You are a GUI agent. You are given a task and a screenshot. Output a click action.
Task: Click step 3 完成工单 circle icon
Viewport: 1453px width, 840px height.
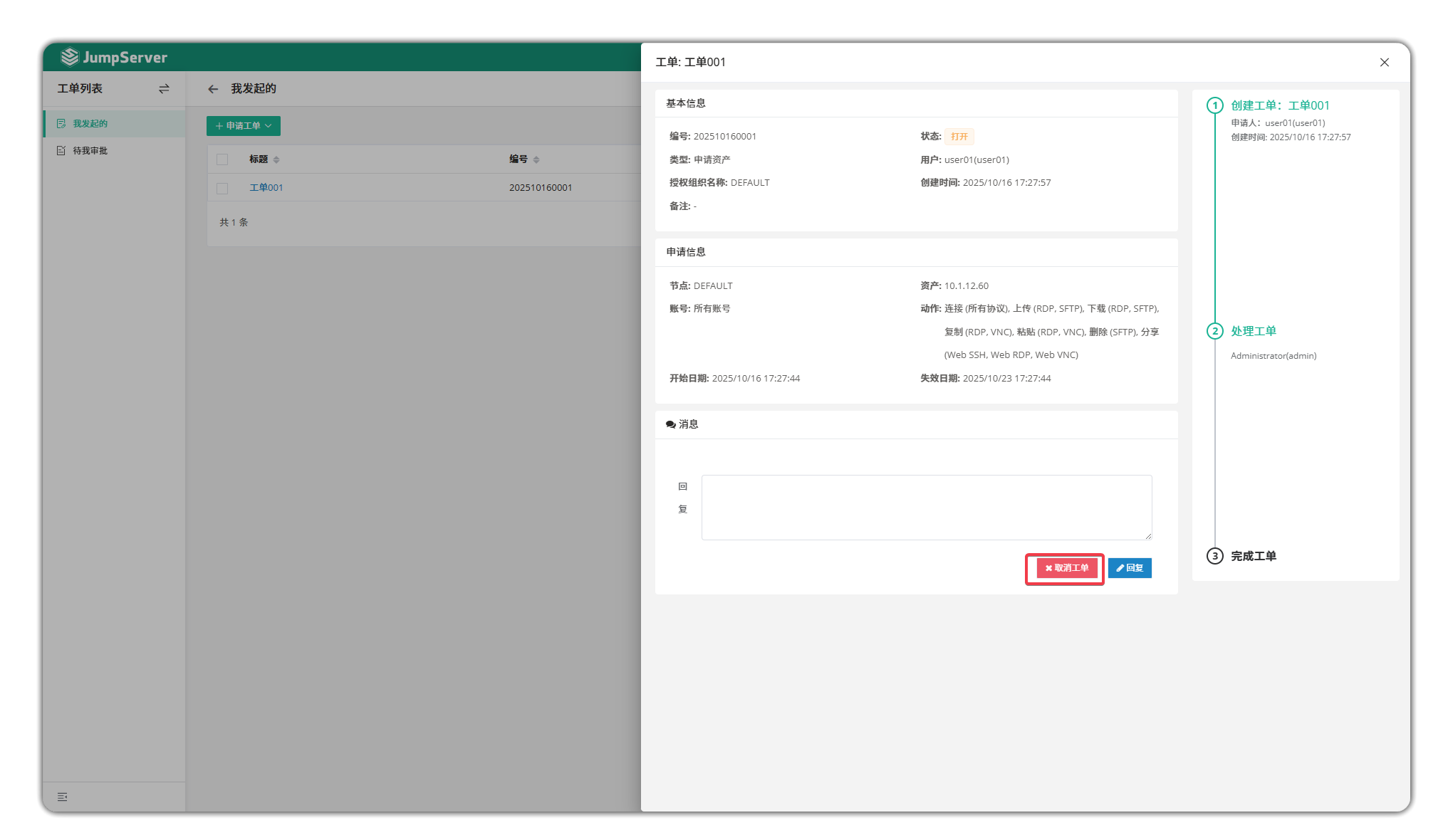tap(1214, 556)
